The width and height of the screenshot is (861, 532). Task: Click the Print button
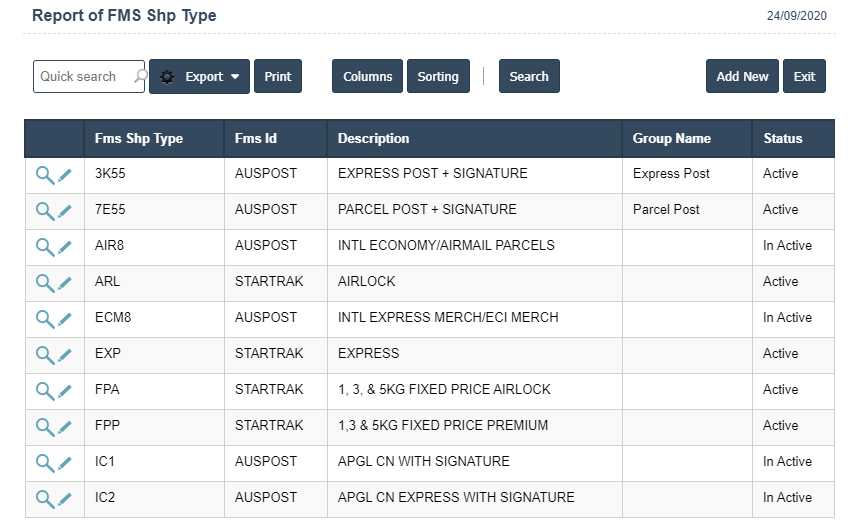(x=278, y=77)
